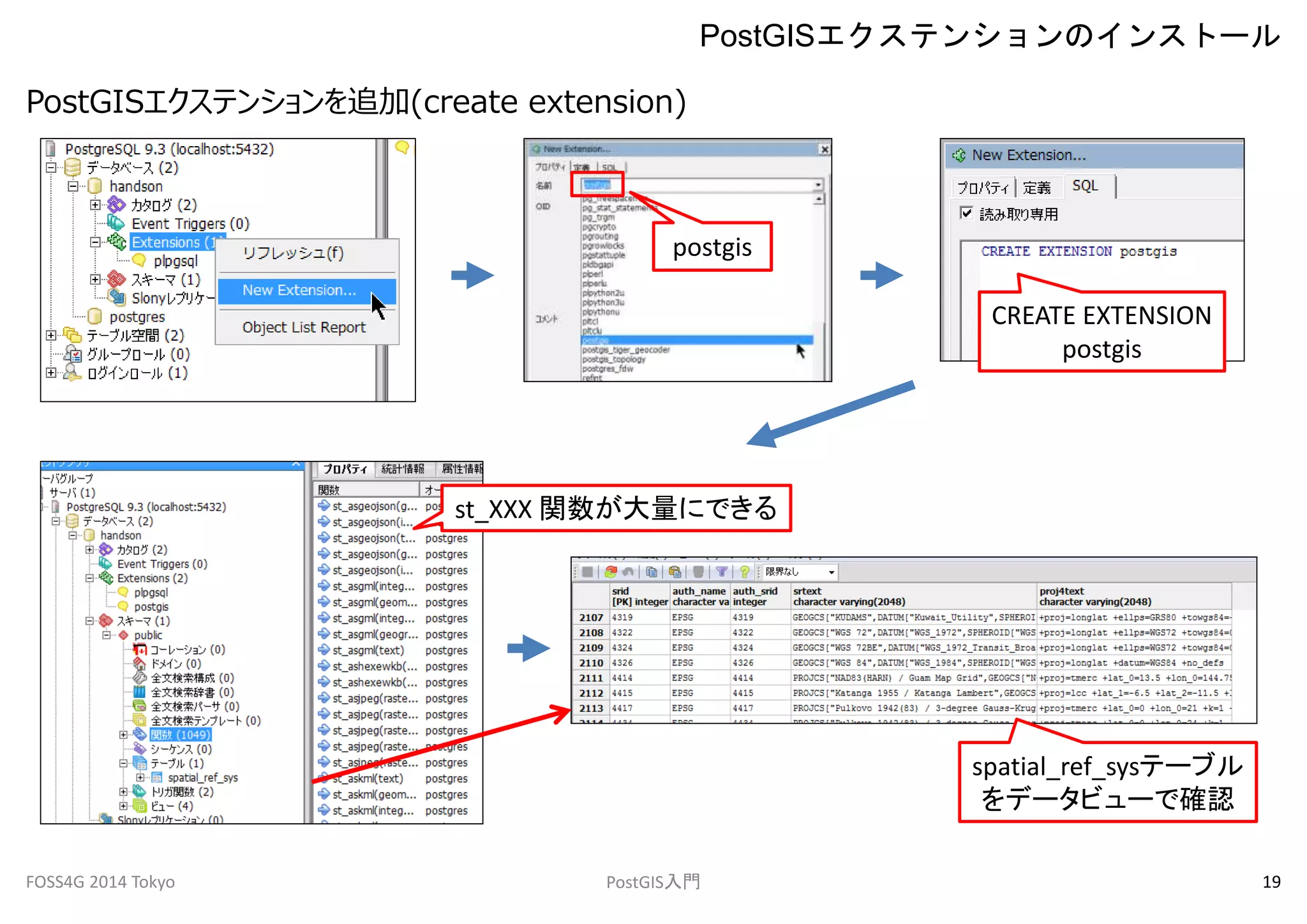Click the ビュー (4) green icon
This screenshot has height=924, width=1307.
click(x=140, y=806)
